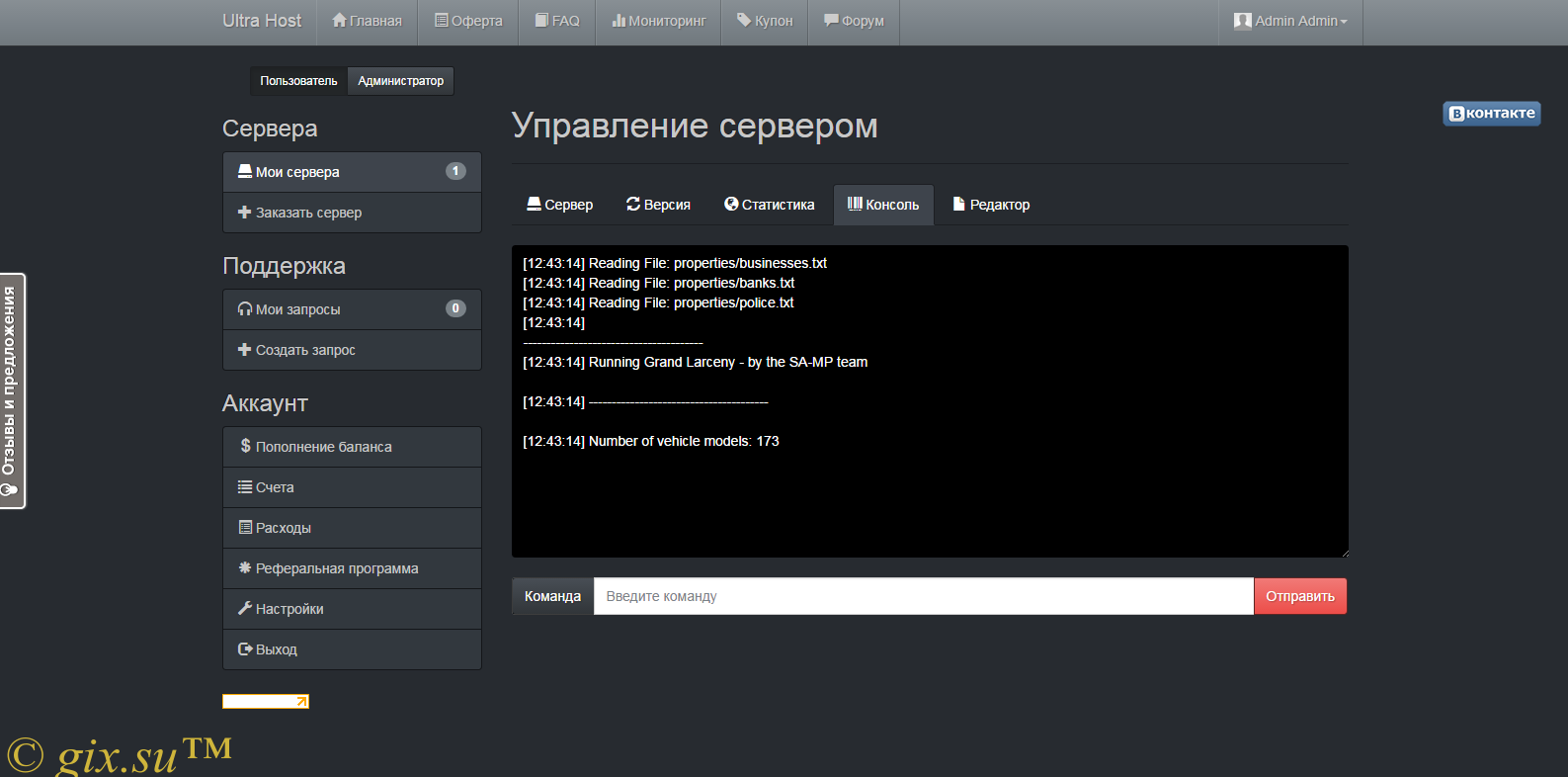Click the 'Running Grand Larceny' console line
The height and width of the screenshot is (777, 1568).
coord(696,362)
